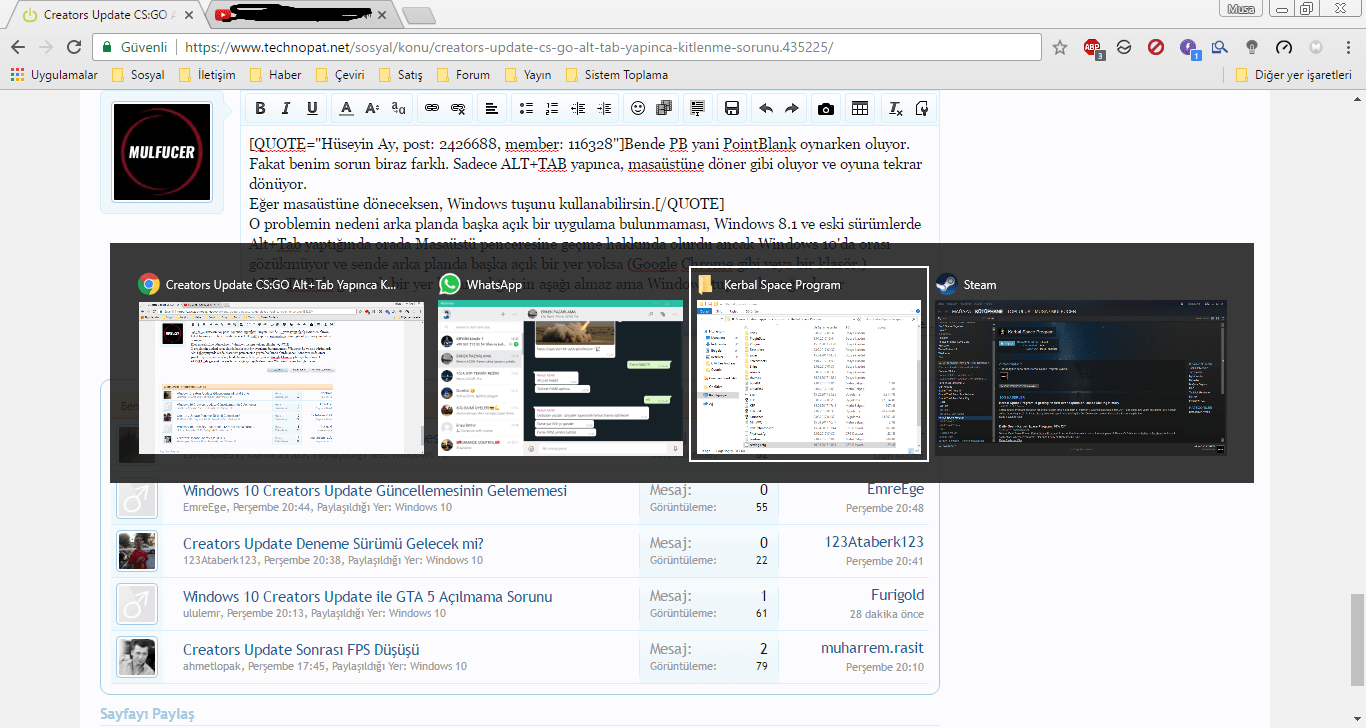Insert a numbered ordered list
This screenshot has width=1366, height=728.
tap(552, 108)
